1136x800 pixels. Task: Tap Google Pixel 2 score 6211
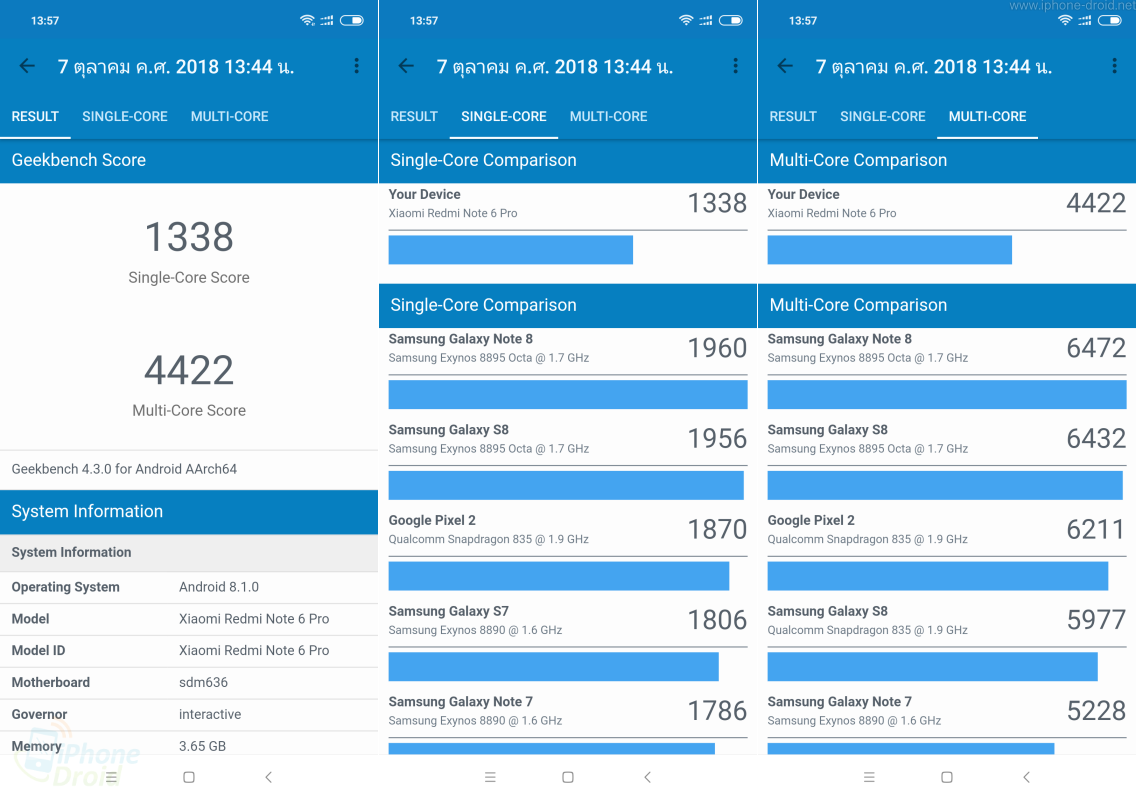tap(1096, 530)
